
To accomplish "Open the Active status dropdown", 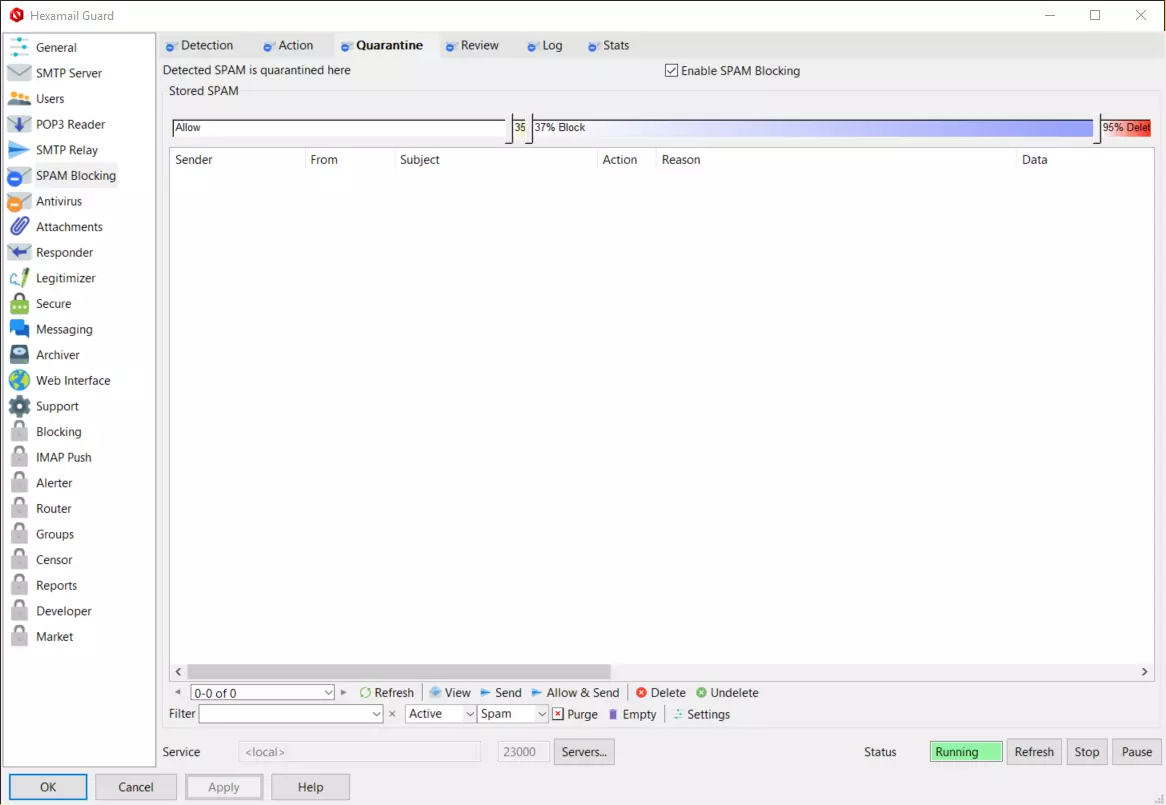I will point(469,714).
